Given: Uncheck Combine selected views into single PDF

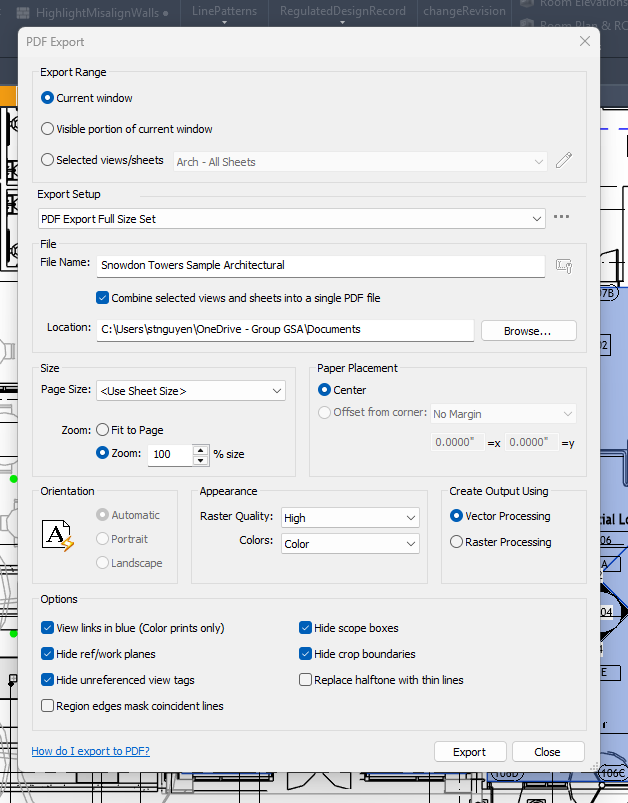Looking at the screenshot, I should click(102, 298).
